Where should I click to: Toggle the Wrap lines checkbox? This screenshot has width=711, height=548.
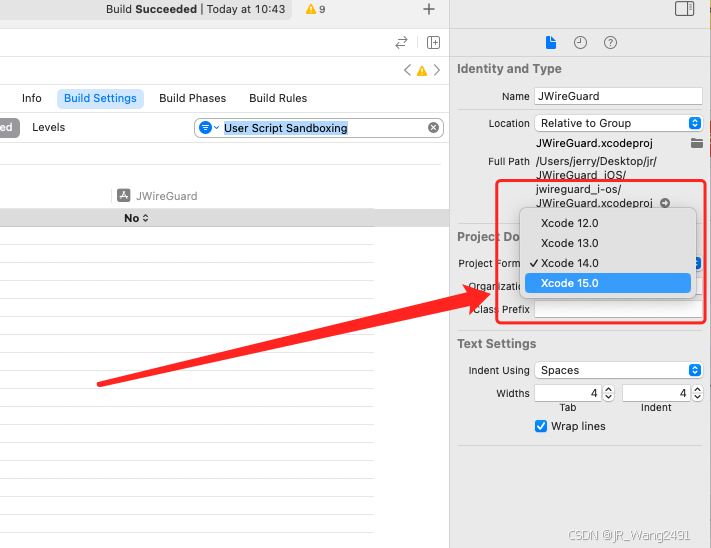[x=541, y=426]
